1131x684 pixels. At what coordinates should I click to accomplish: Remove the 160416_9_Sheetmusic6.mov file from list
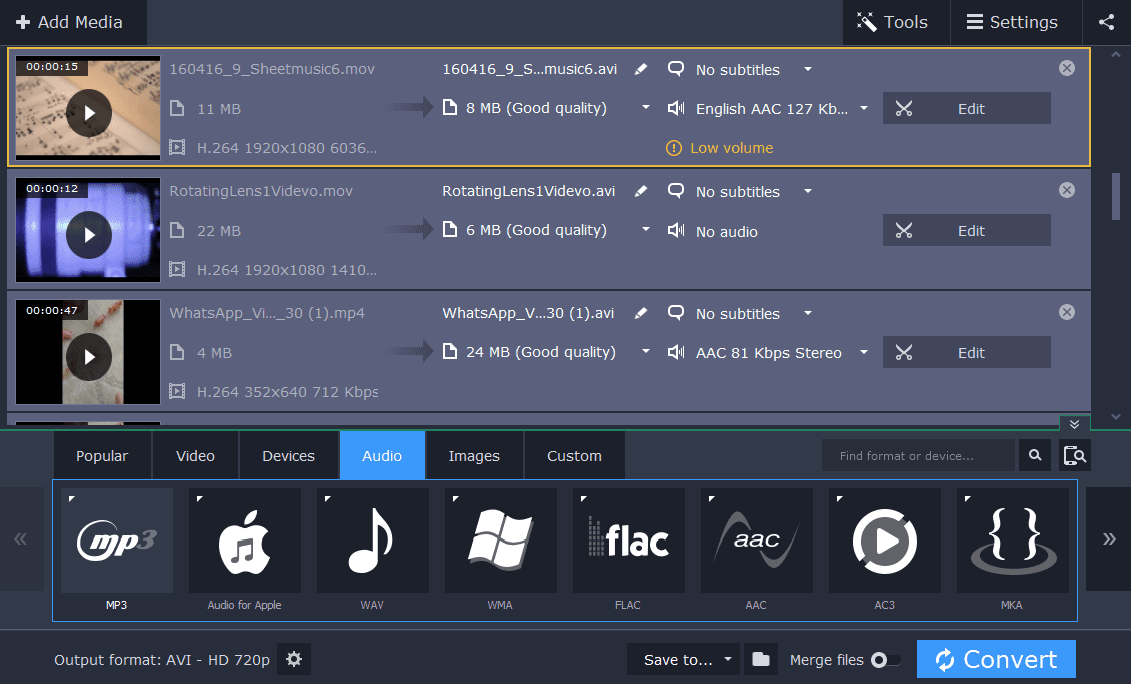pyautogui.click(x=1067, y=68)
